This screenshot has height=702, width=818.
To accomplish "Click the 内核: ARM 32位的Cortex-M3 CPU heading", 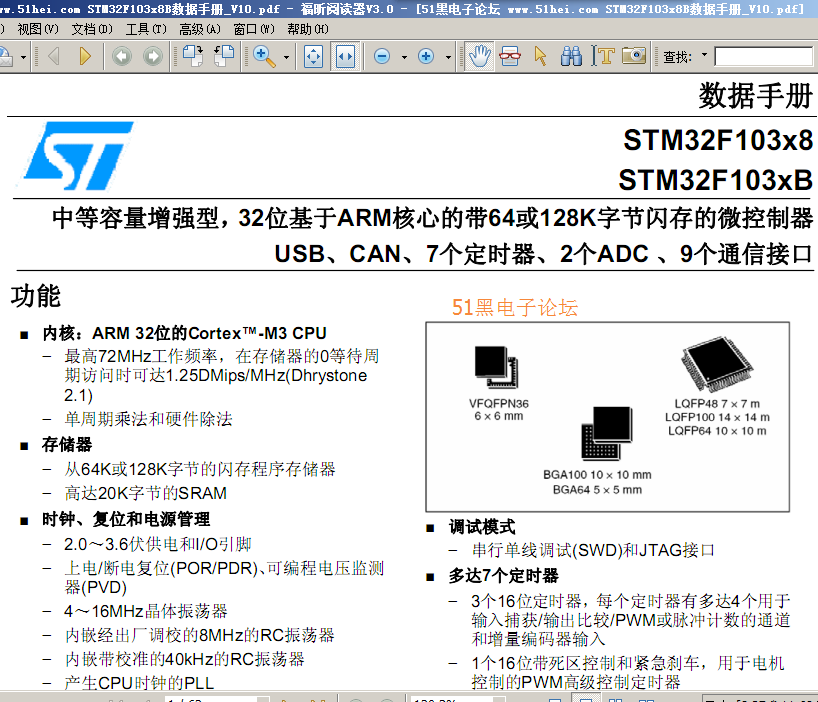I will (184, 333).
